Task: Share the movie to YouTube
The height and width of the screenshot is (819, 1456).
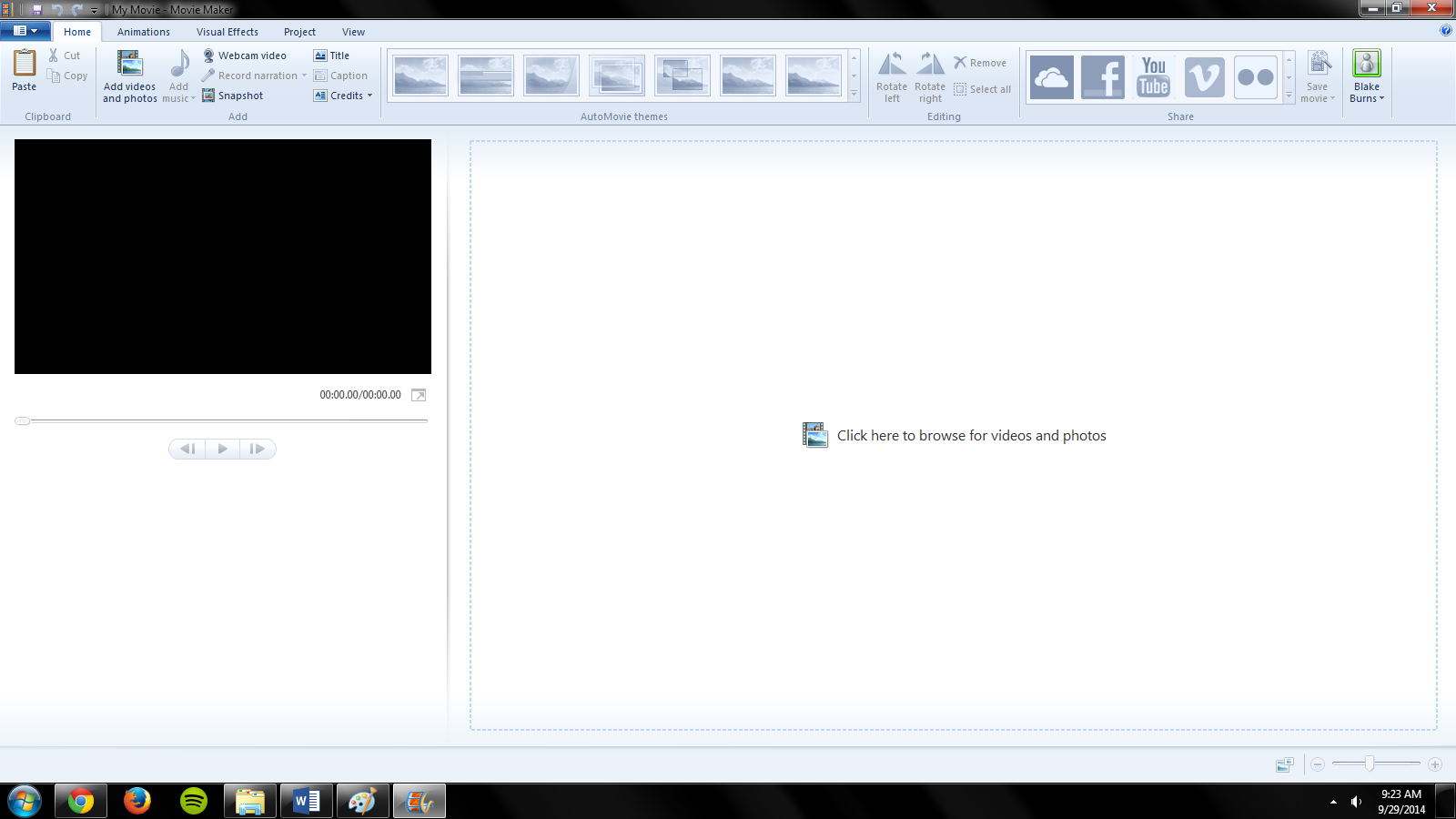Action: tap(1154, 76)
